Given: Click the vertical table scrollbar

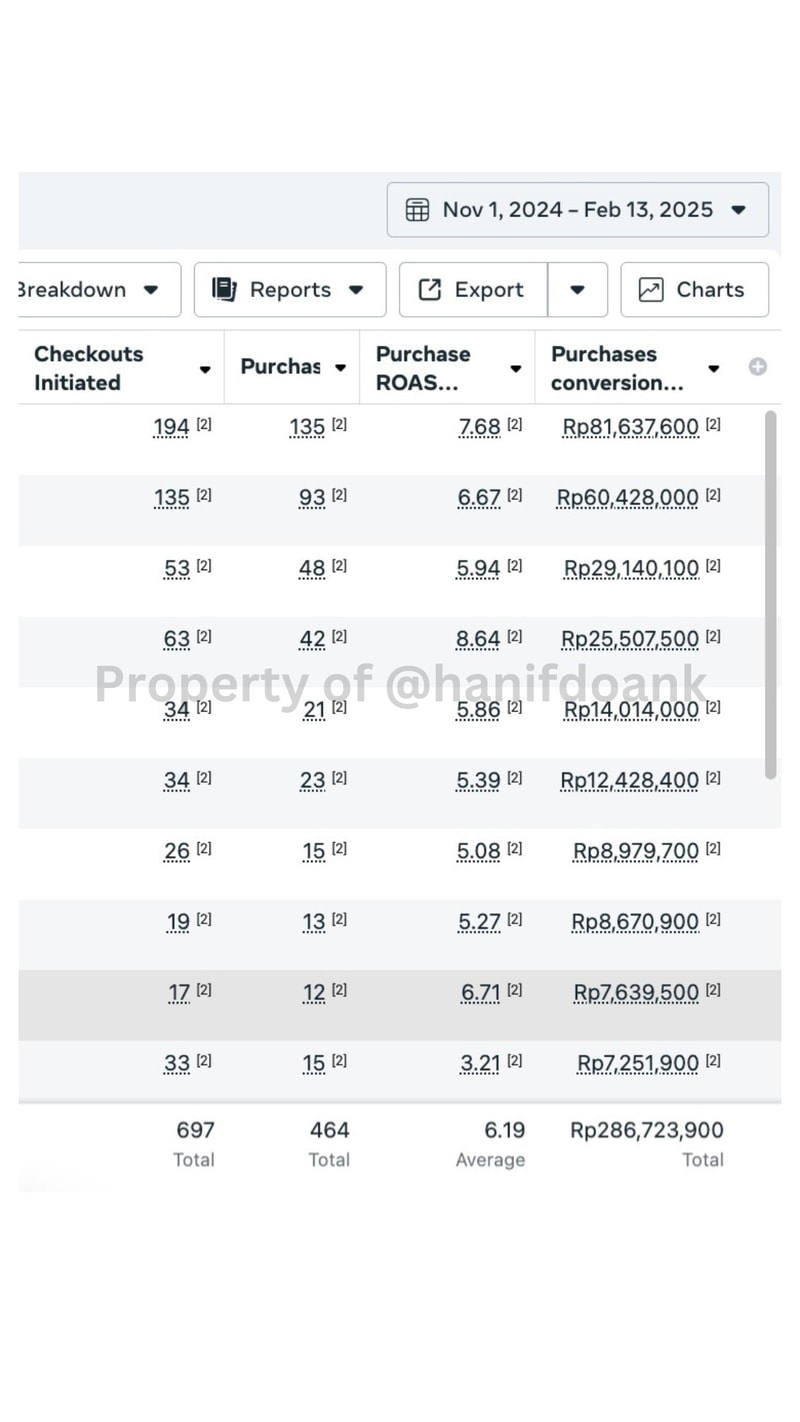Looking at the screenshot, I should click(770, 595).
